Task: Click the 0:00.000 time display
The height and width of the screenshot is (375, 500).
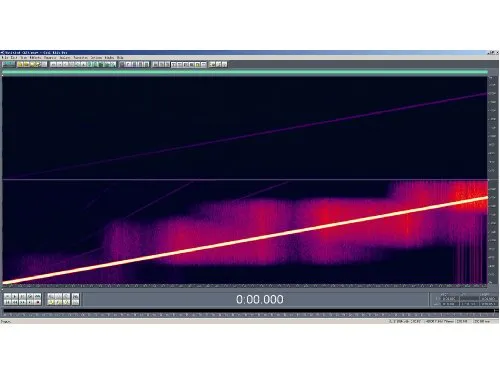Action: [x=260, y=299]
